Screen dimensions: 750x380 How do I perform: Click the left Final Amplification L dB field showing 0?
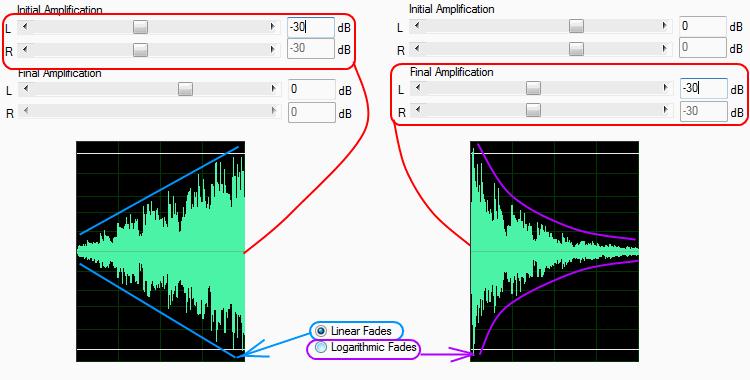click(x=312, y=89)
